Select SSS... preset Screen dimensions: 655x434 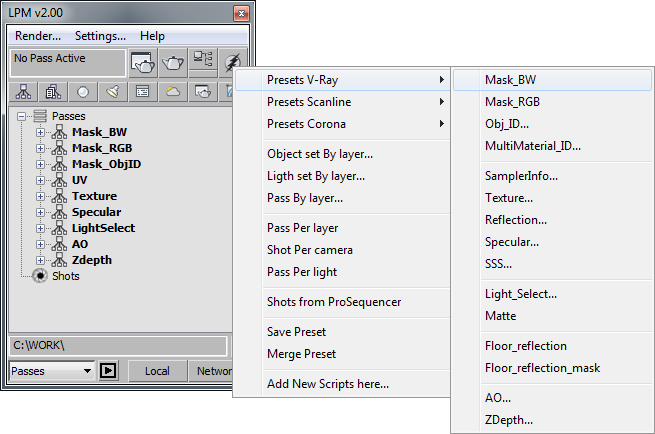[552, 264]
